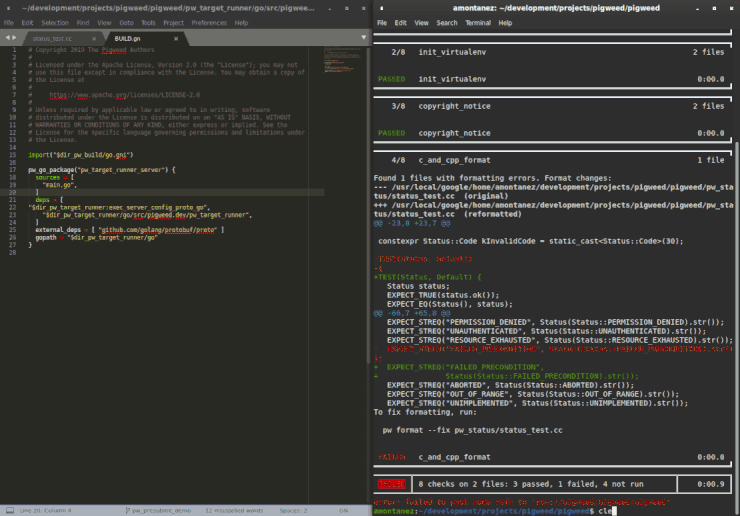Open the terminal's Search menu
The width and height of the screenshot is (740, 516).
pyautogui.click(x=446, y=23)
